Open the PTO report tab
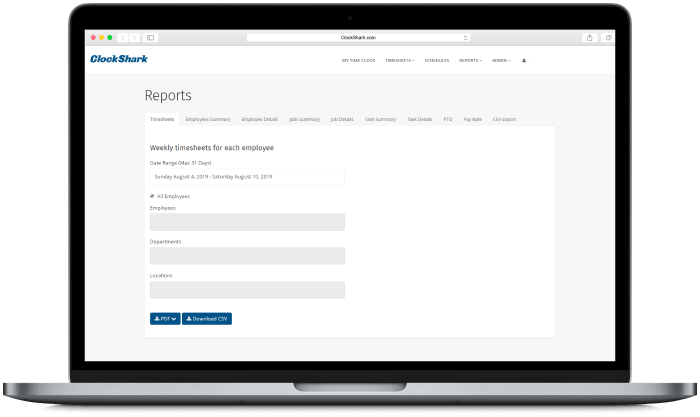 click(x=448, y=119)
